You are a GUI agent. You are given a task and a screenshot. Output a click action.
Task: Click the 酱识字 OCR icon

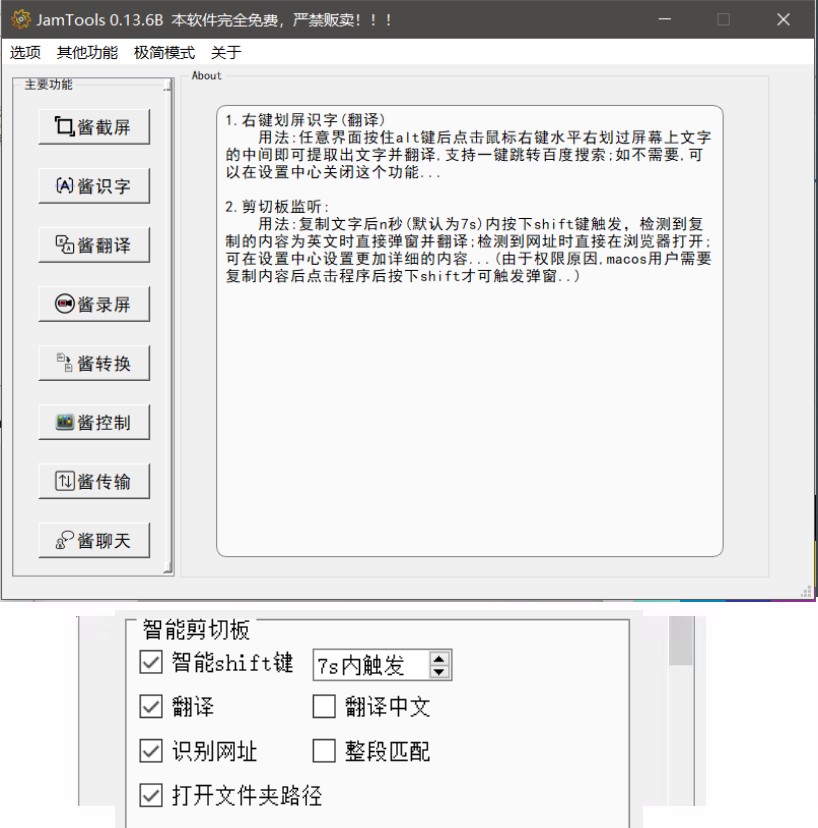64,185
